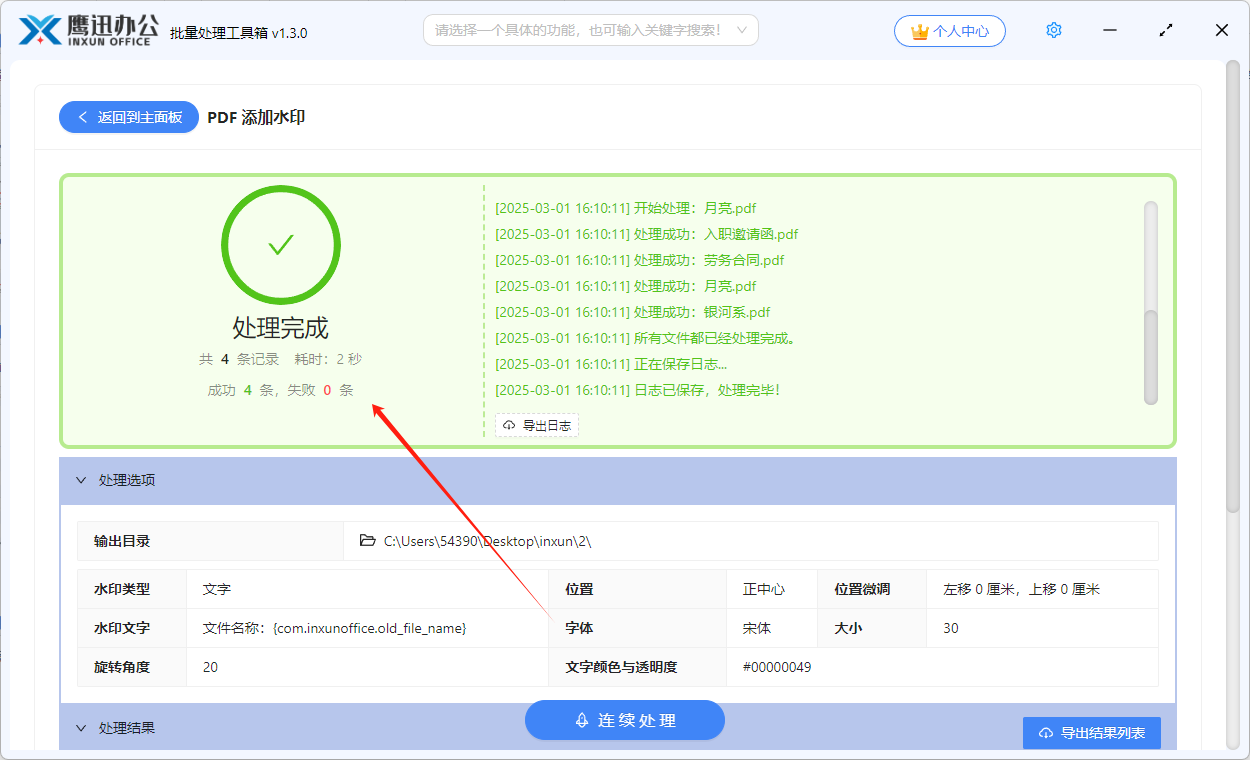Click the back chevron in 返回到主面板

tap(83, 117)
